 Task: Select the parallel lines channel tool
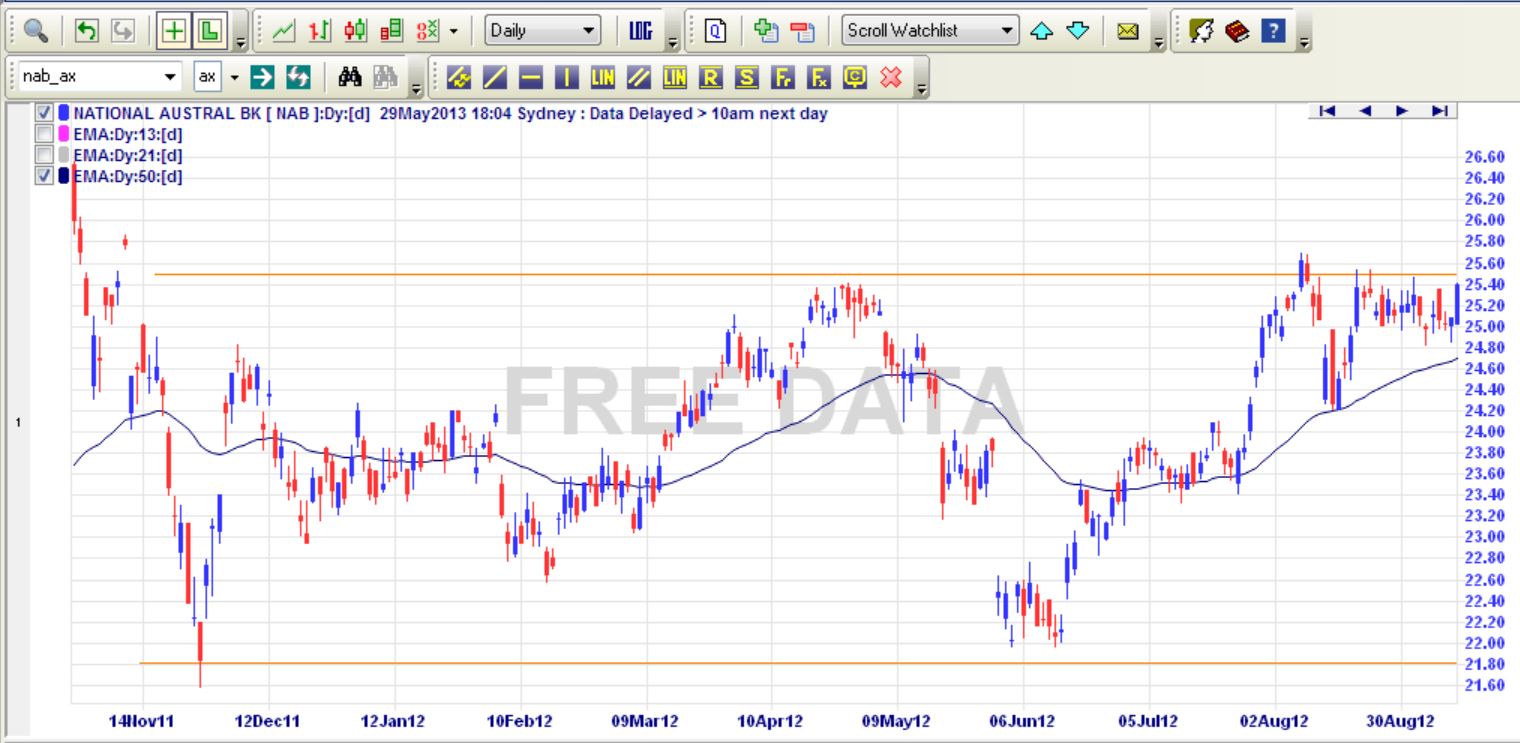tap(639, 76)
